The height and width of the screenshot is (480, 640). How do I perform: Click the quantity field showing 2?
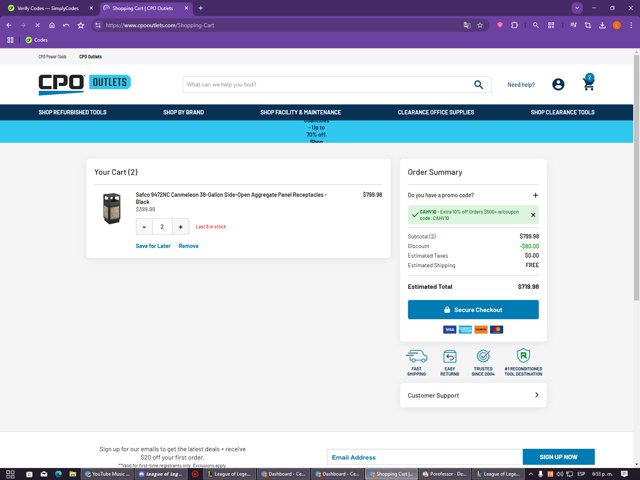162,227
